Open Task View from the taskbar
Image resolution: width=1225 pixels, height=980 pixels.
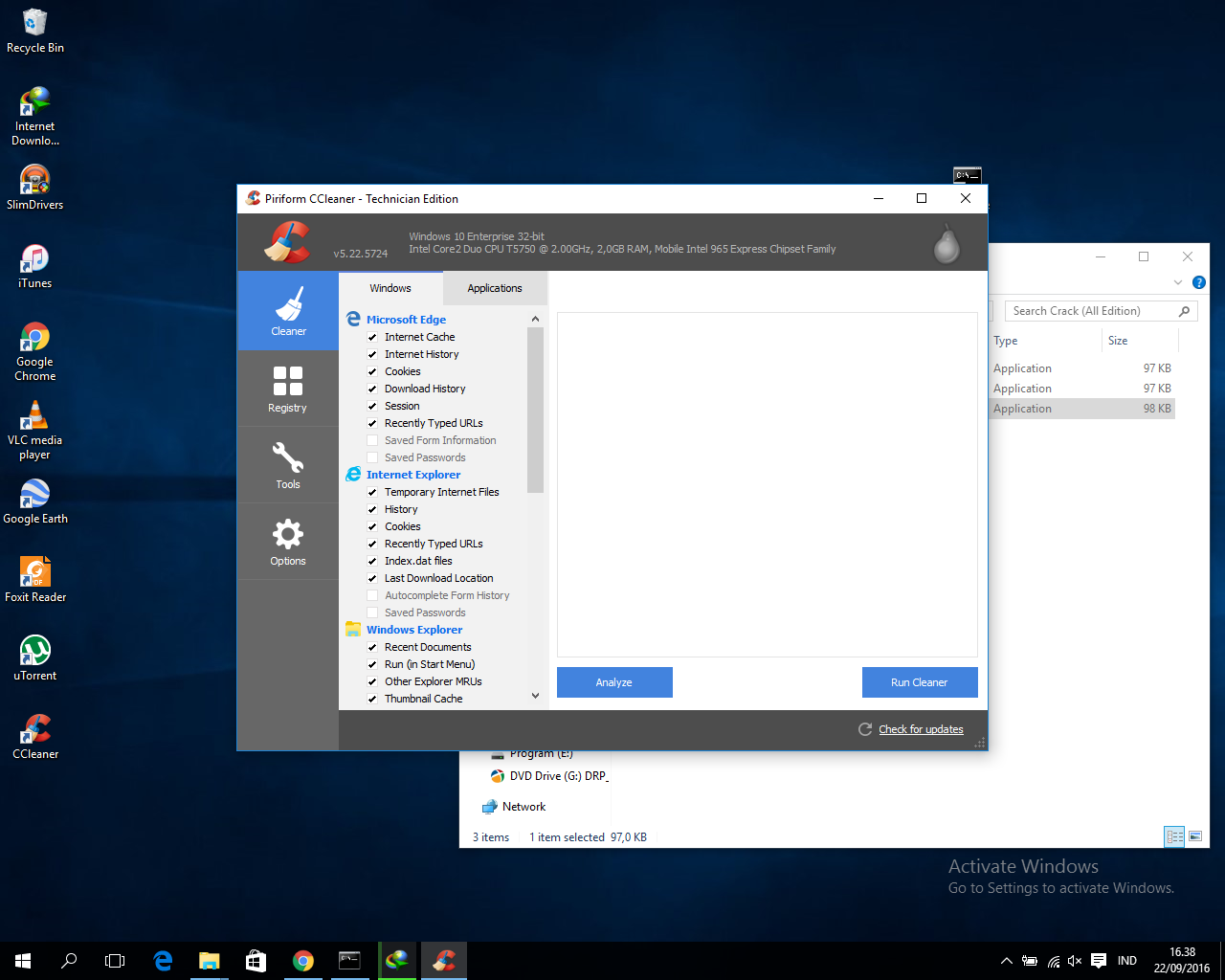[x=115, y=961]
